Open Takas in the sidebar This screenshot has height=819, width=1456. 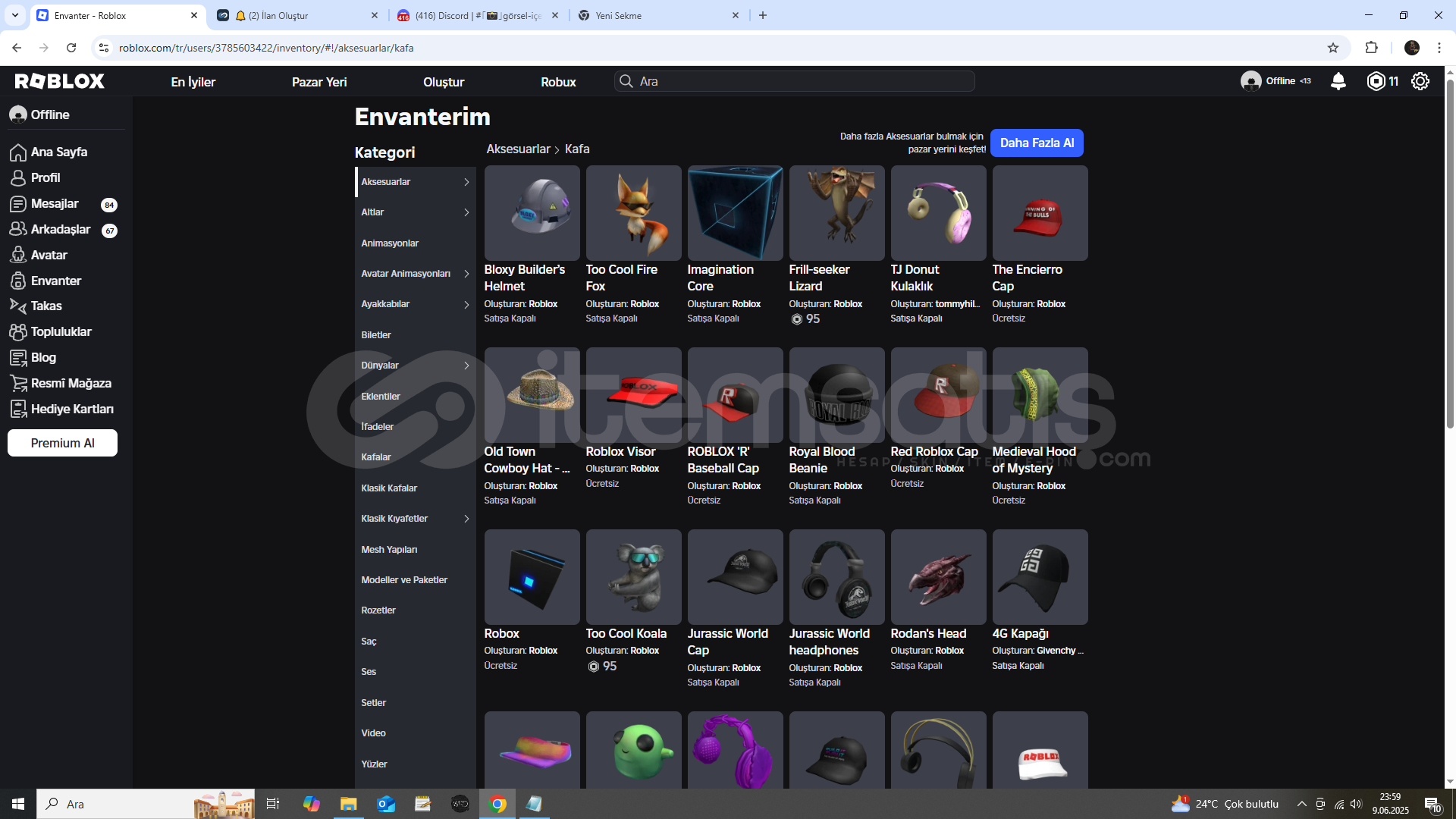(x=45, y=306)
